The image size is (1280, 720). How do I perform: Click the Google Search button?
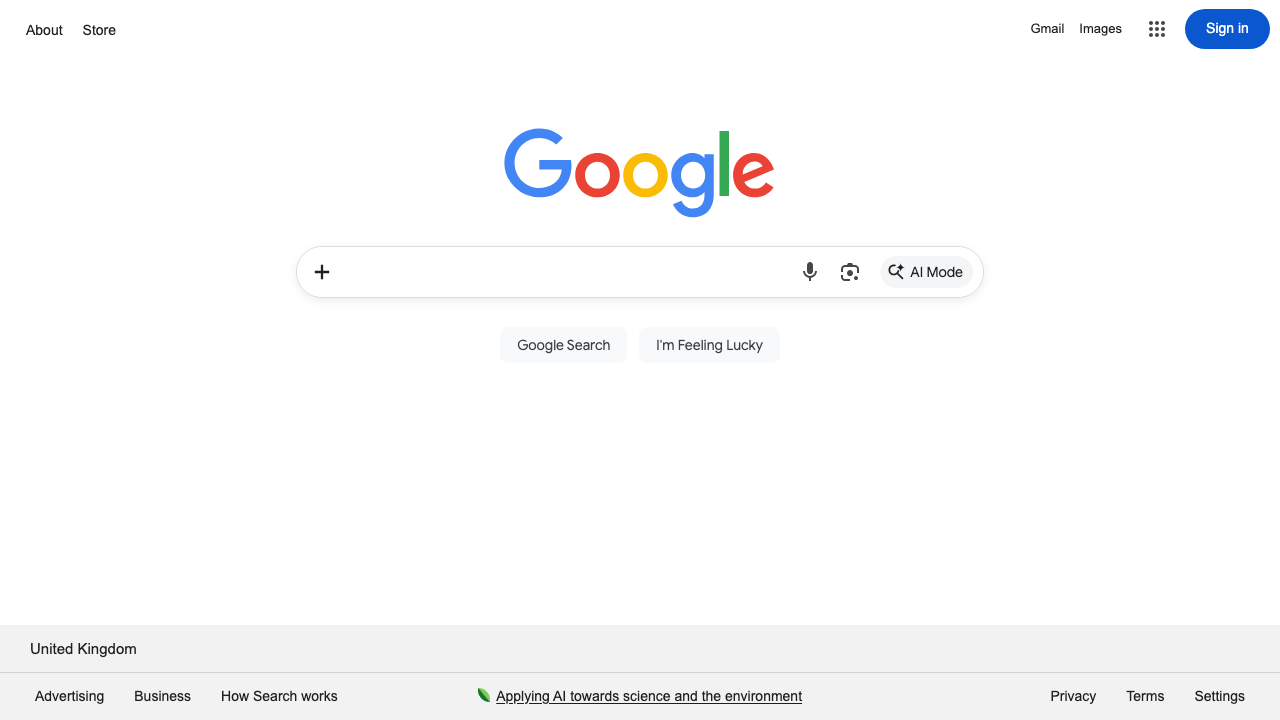pyautogui.click(x=563, y=345)
